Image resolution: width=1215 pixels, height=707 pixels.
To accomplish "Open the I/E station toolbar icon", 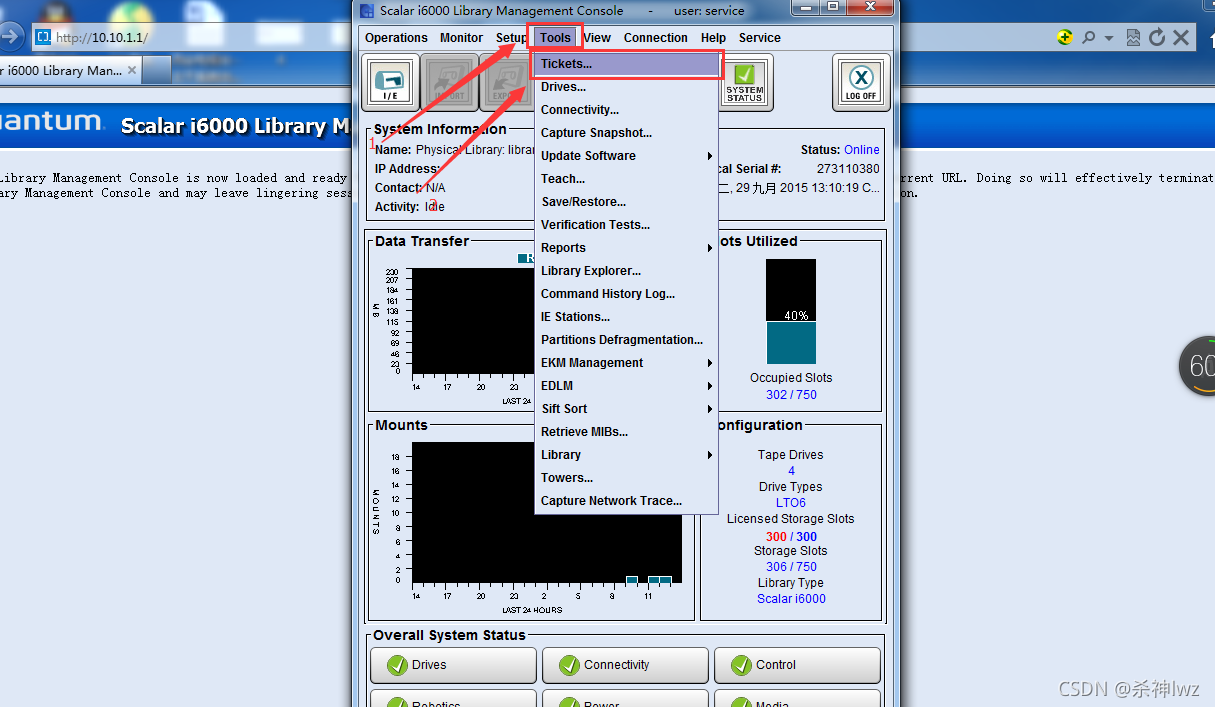I will click(390, 82).
